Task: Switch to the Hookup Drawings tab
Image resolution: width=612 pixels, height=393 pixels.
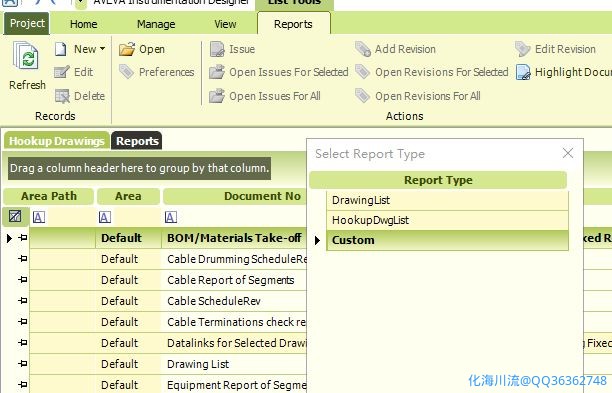Action: click(57, 140)
